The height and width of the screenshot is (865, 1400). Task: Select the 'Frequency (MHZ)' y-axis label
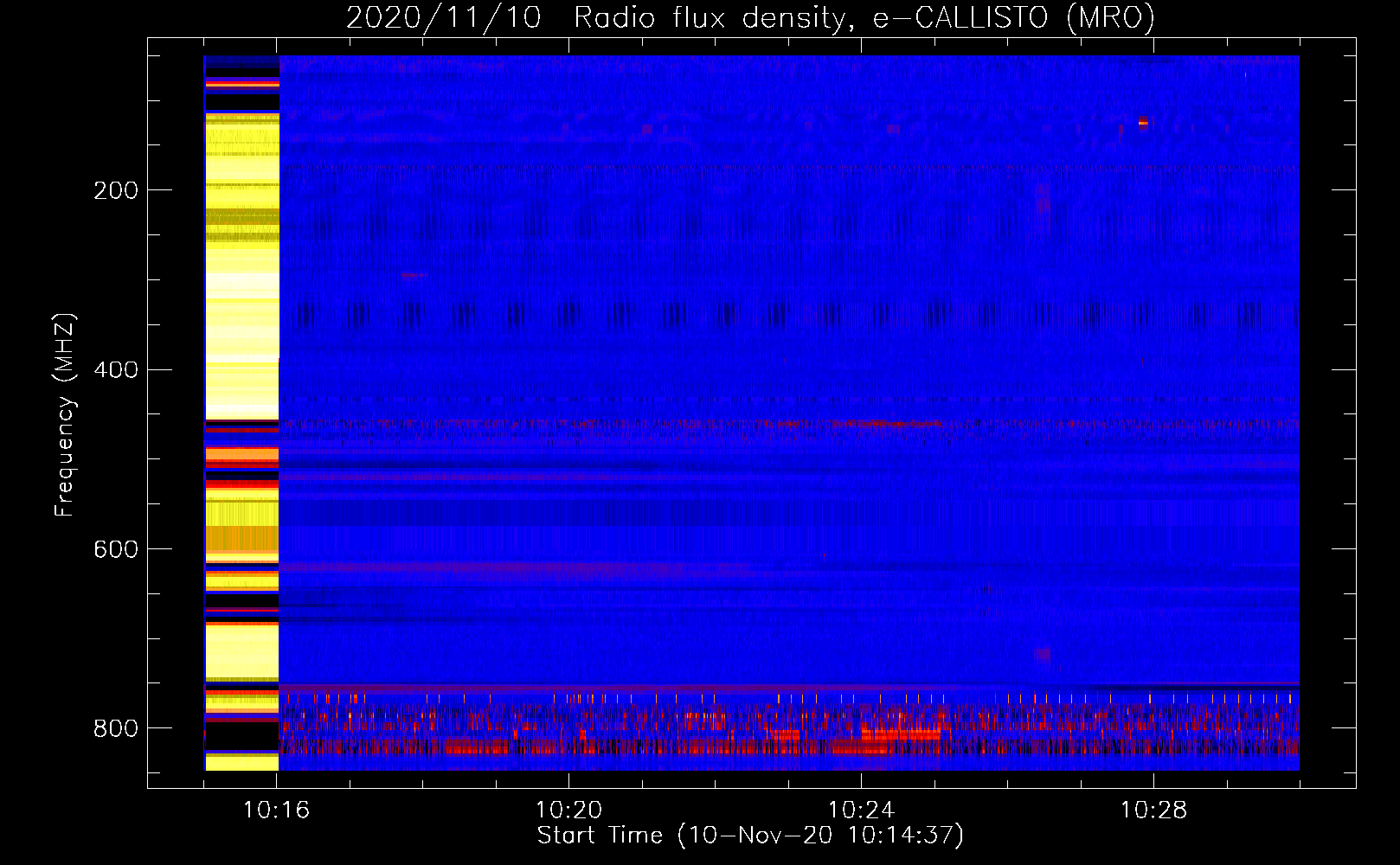65,415
